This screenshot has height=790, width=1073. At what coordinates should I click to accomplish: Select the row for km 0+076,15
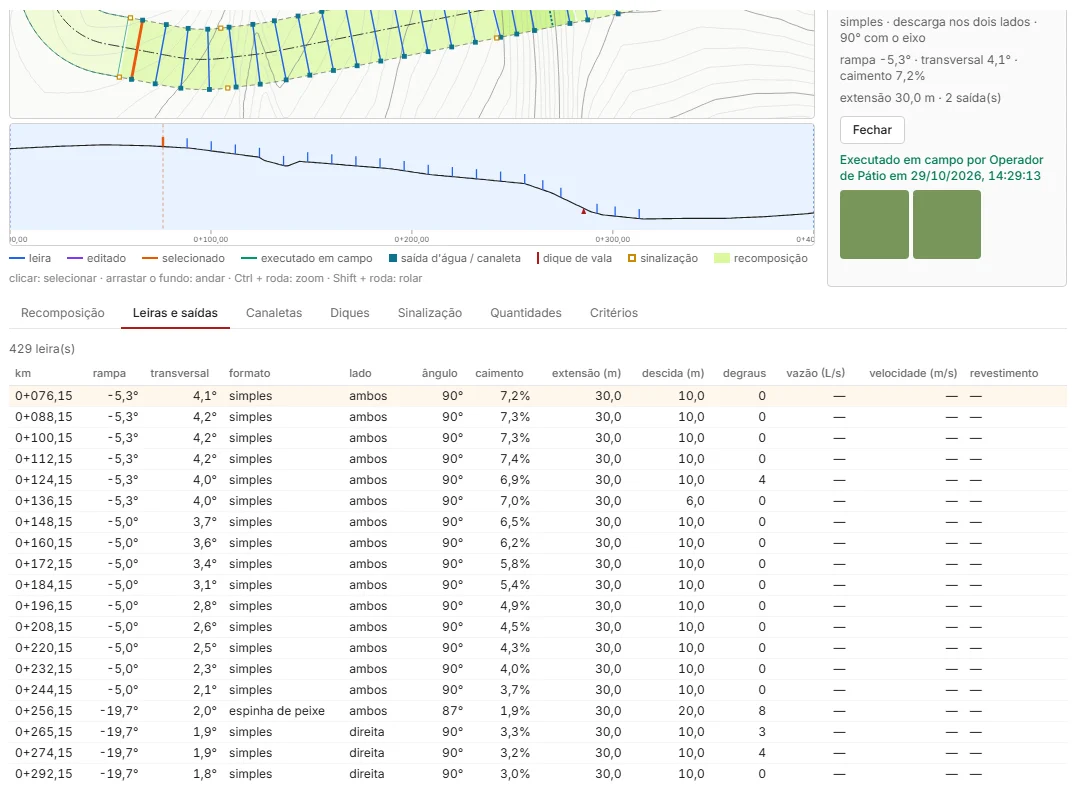click(538, 396)
